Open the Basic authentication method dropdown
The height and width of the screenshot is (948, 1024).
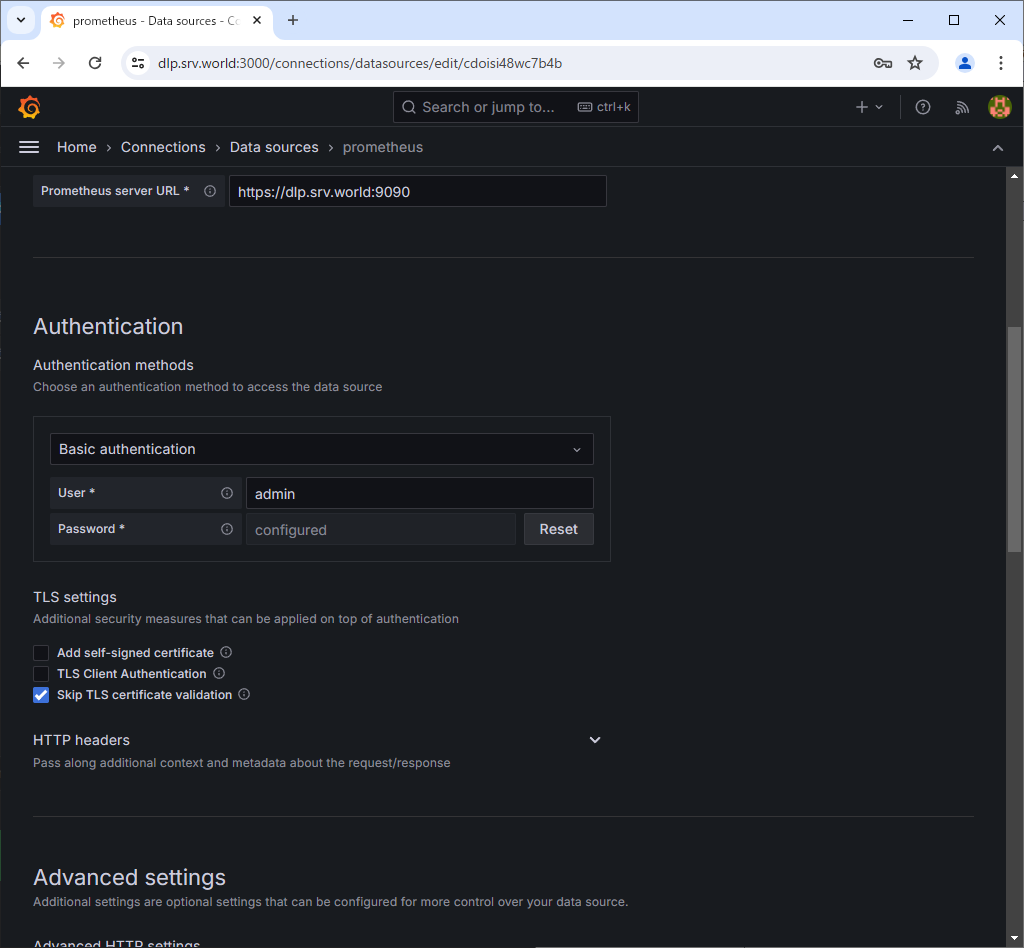coord(322,449)
